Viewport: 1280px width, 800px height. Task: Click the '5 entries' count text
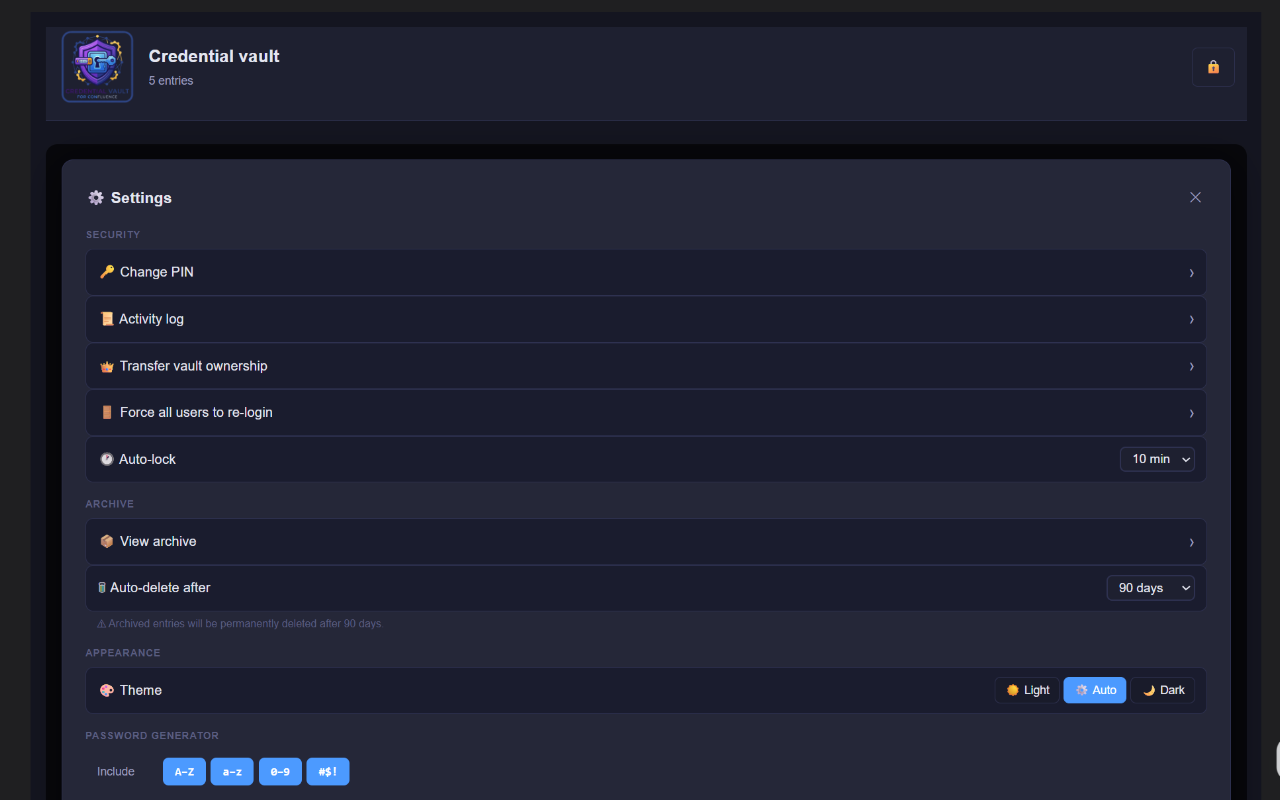pyautogui.click(x=171, y=81)
